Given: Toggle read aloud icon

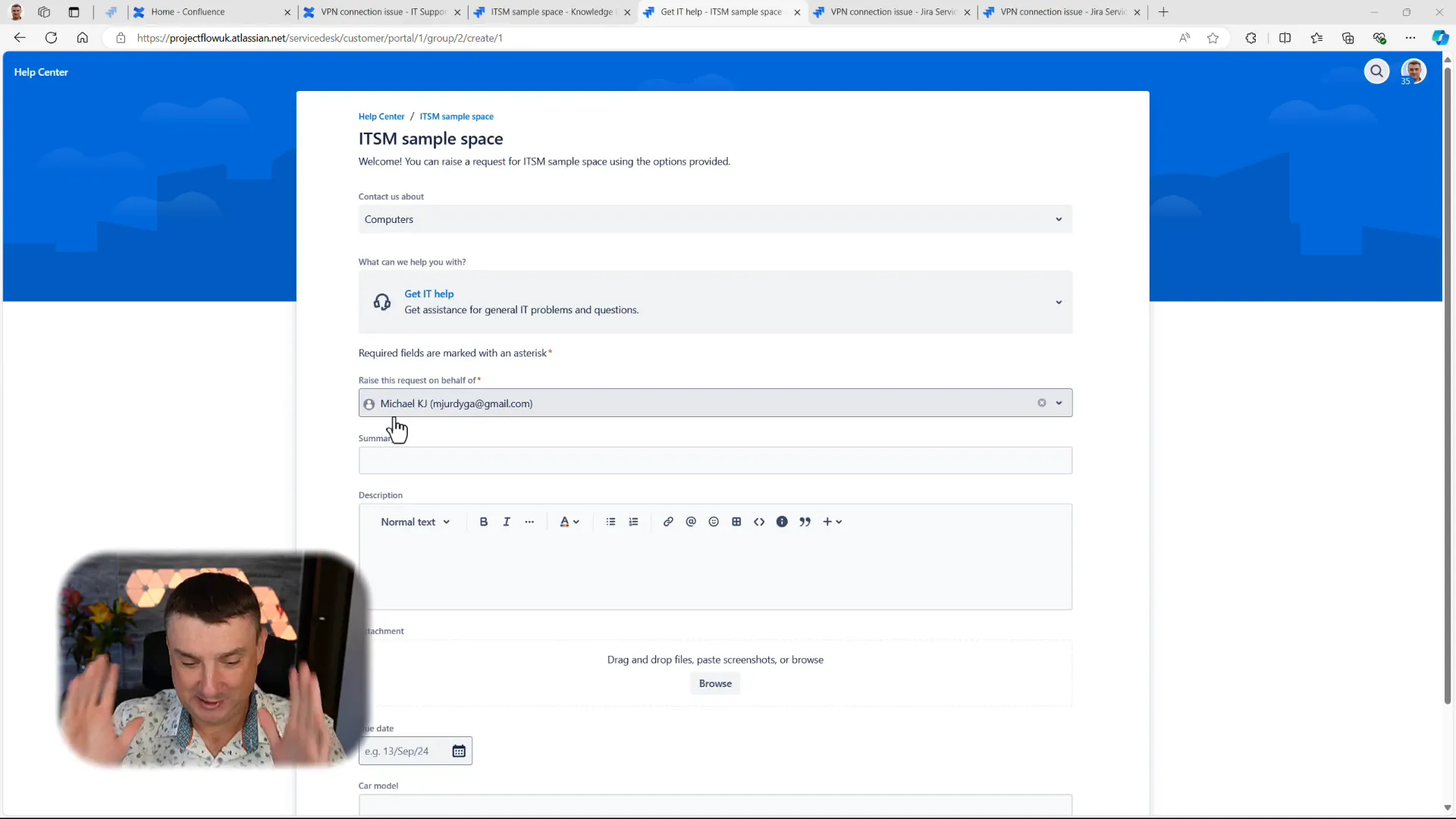Looking at the screenshot, I should 1185,38.
